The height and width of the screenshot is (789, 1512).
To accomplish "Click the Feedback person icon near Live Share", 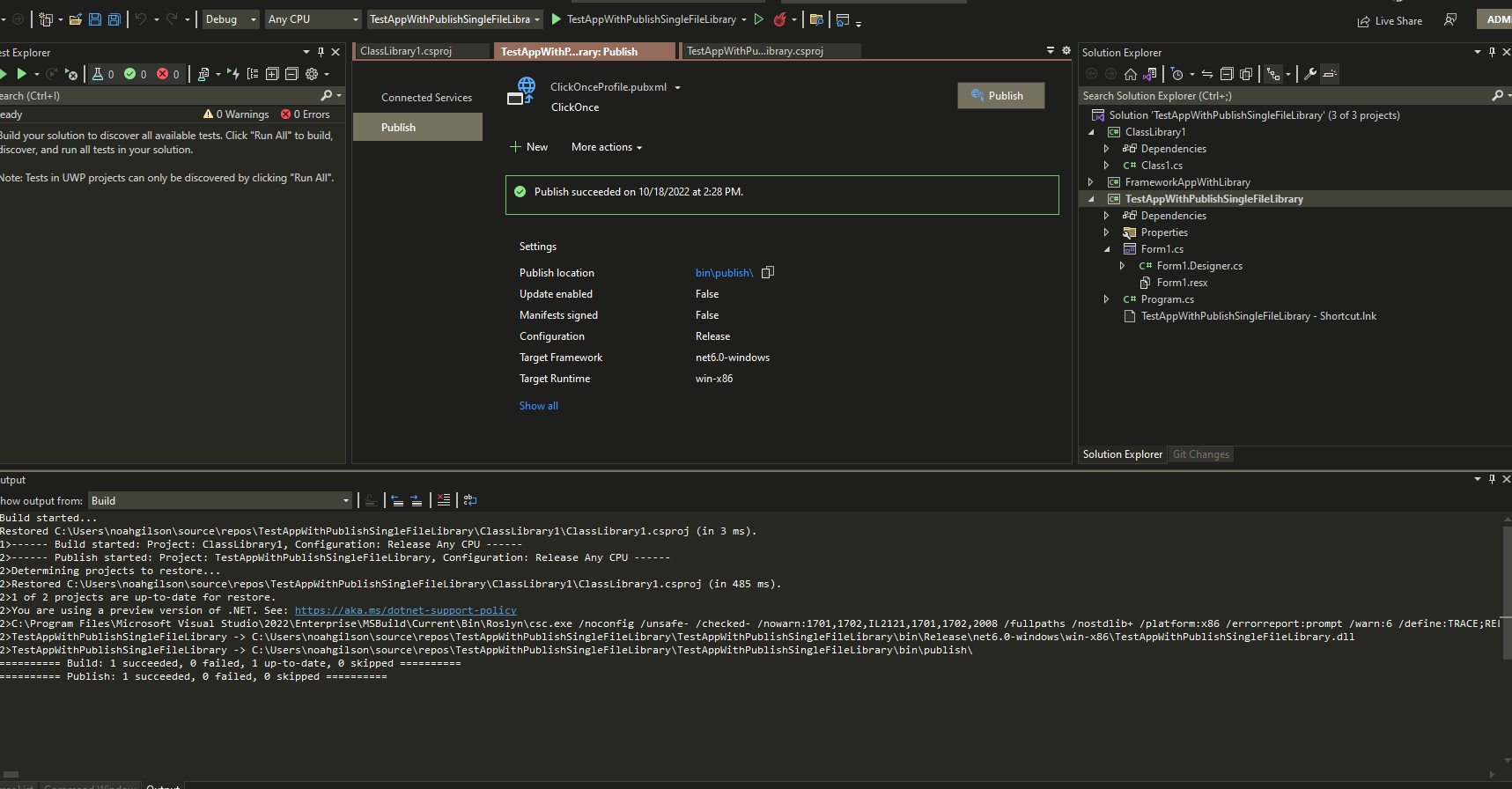I will pos(1450,19).
